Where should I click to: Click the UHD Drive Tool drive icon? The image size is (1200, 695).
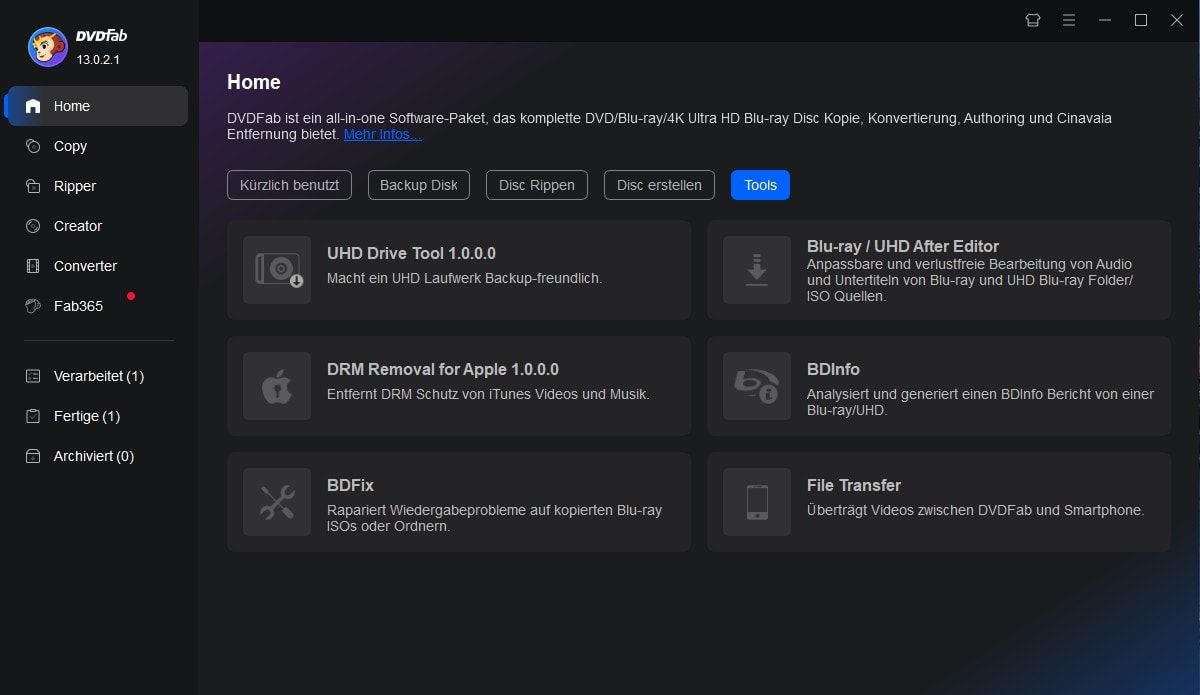(277, 270)
